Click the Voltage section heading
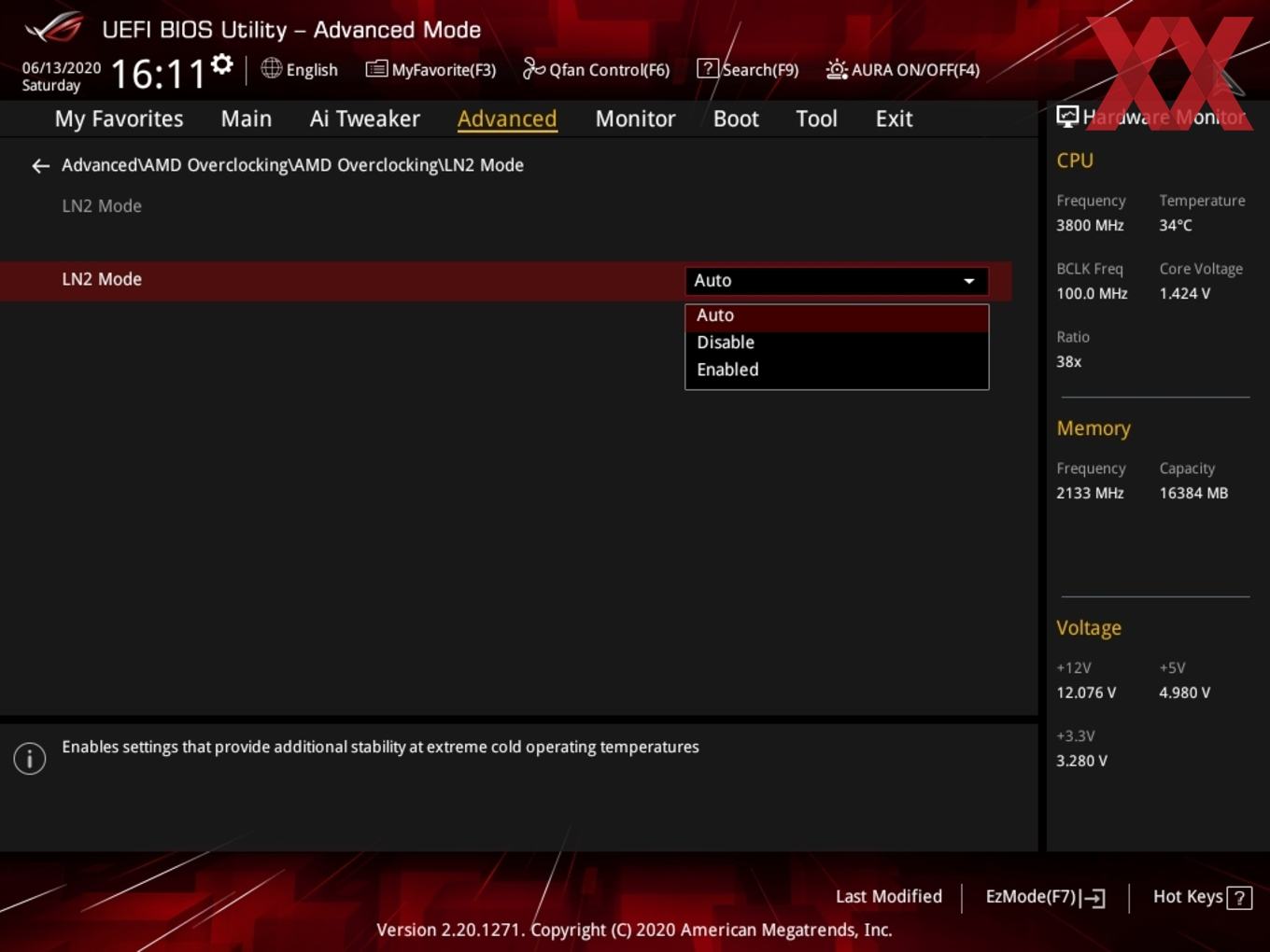The width and height of the screenshot is (1270, 952). [x=1089, y=628]
